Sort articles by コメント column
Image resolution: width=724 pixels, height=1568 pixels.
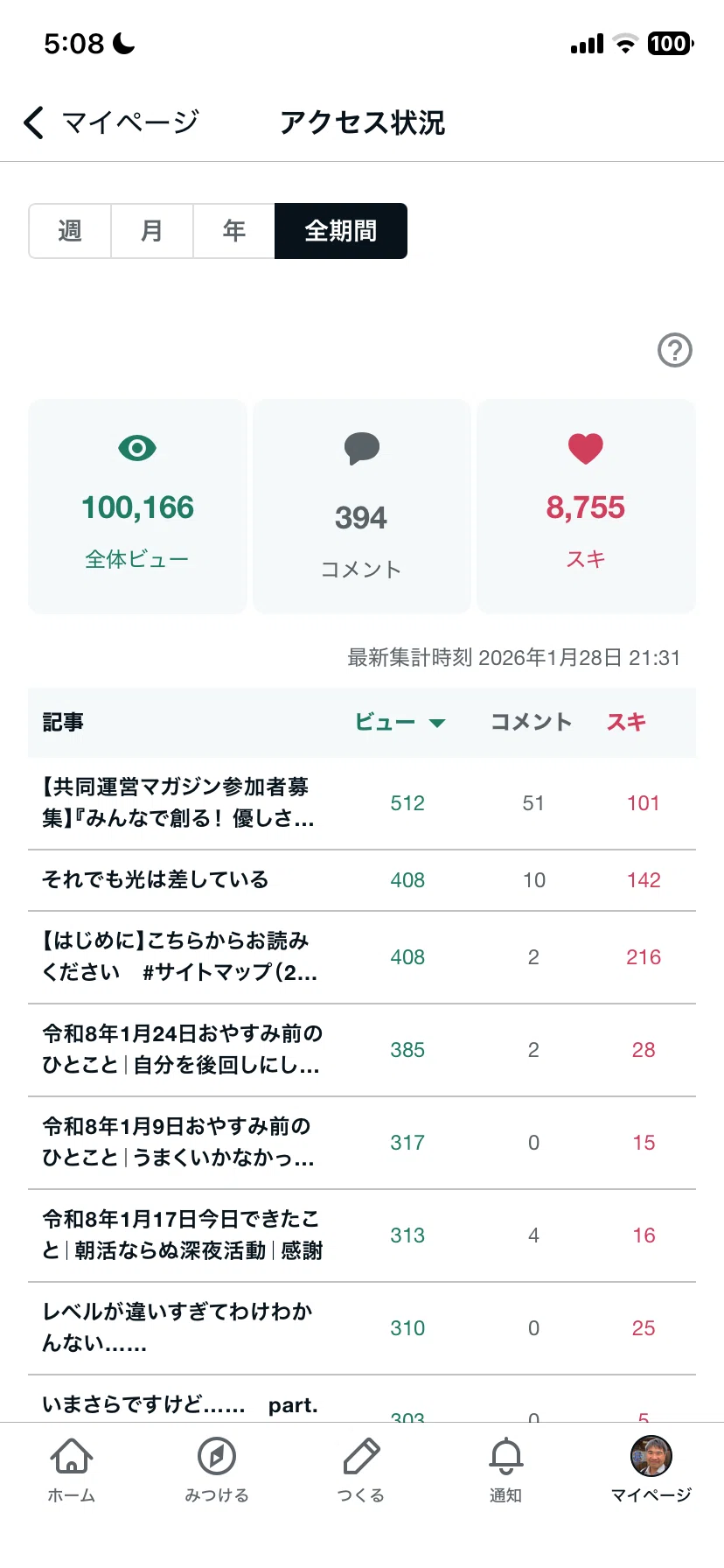tap(531, 722)
